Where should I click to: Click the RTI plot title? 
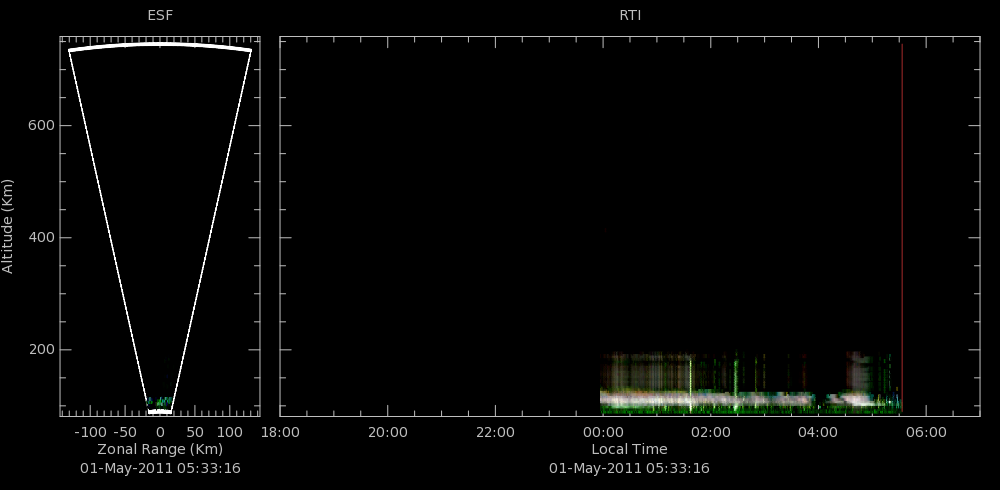coord(630,16)
